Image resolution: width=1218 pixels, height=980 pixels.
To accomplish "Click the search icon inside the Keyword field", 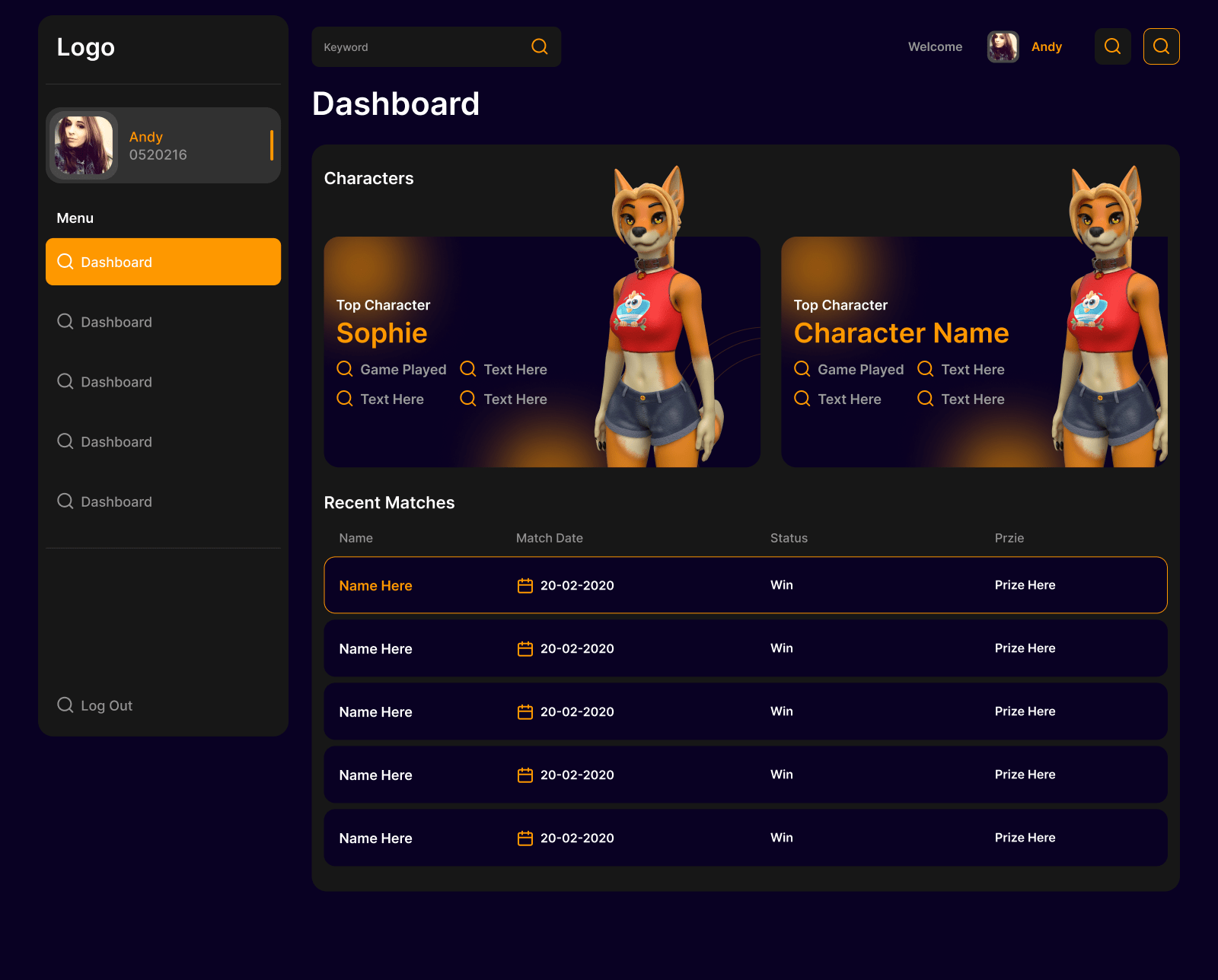I will pos(540,46).
